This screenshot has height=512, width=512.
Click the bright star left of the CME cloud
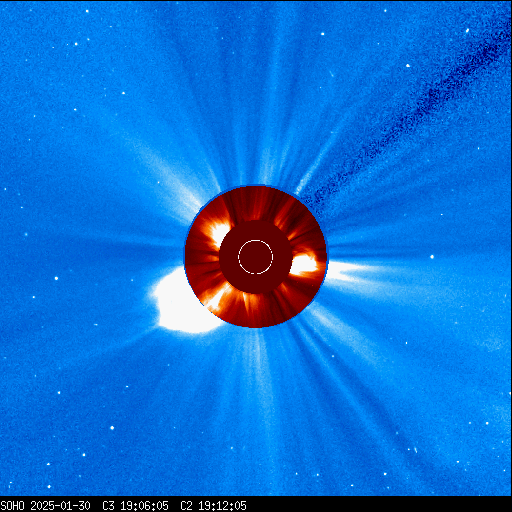point(56,278)
